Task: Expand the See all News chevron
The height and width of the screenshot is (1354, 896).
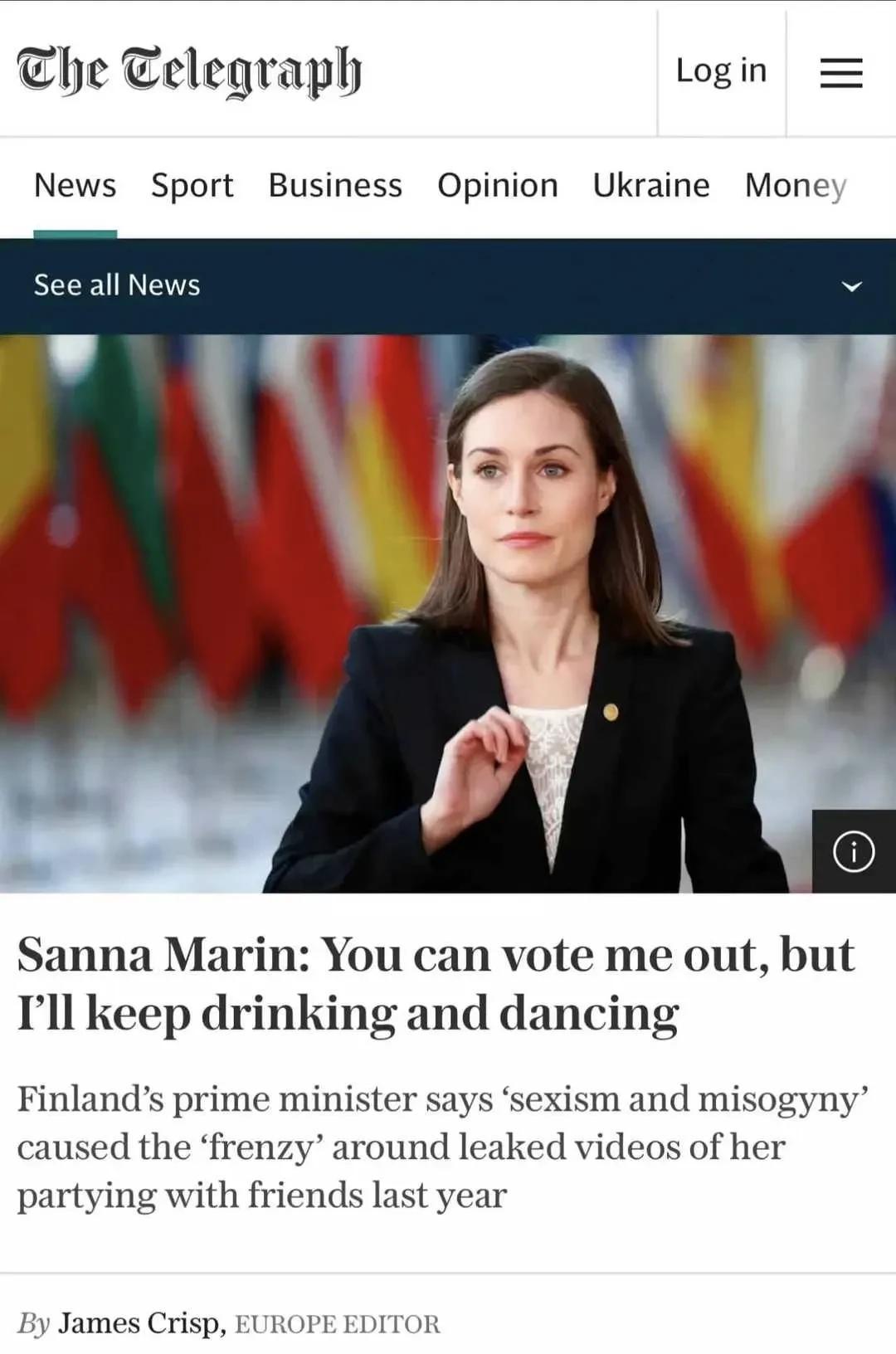Action: 852,286
